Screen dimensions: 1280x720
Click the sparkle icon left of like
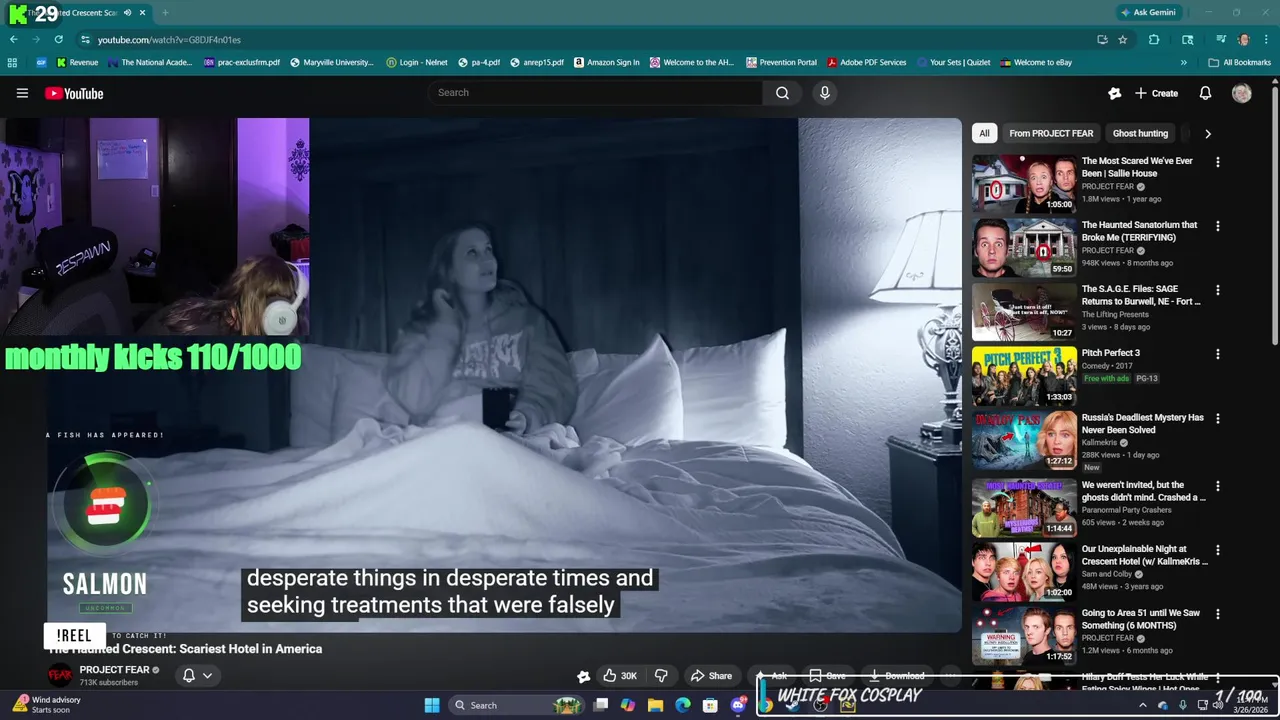pos(584,676)
